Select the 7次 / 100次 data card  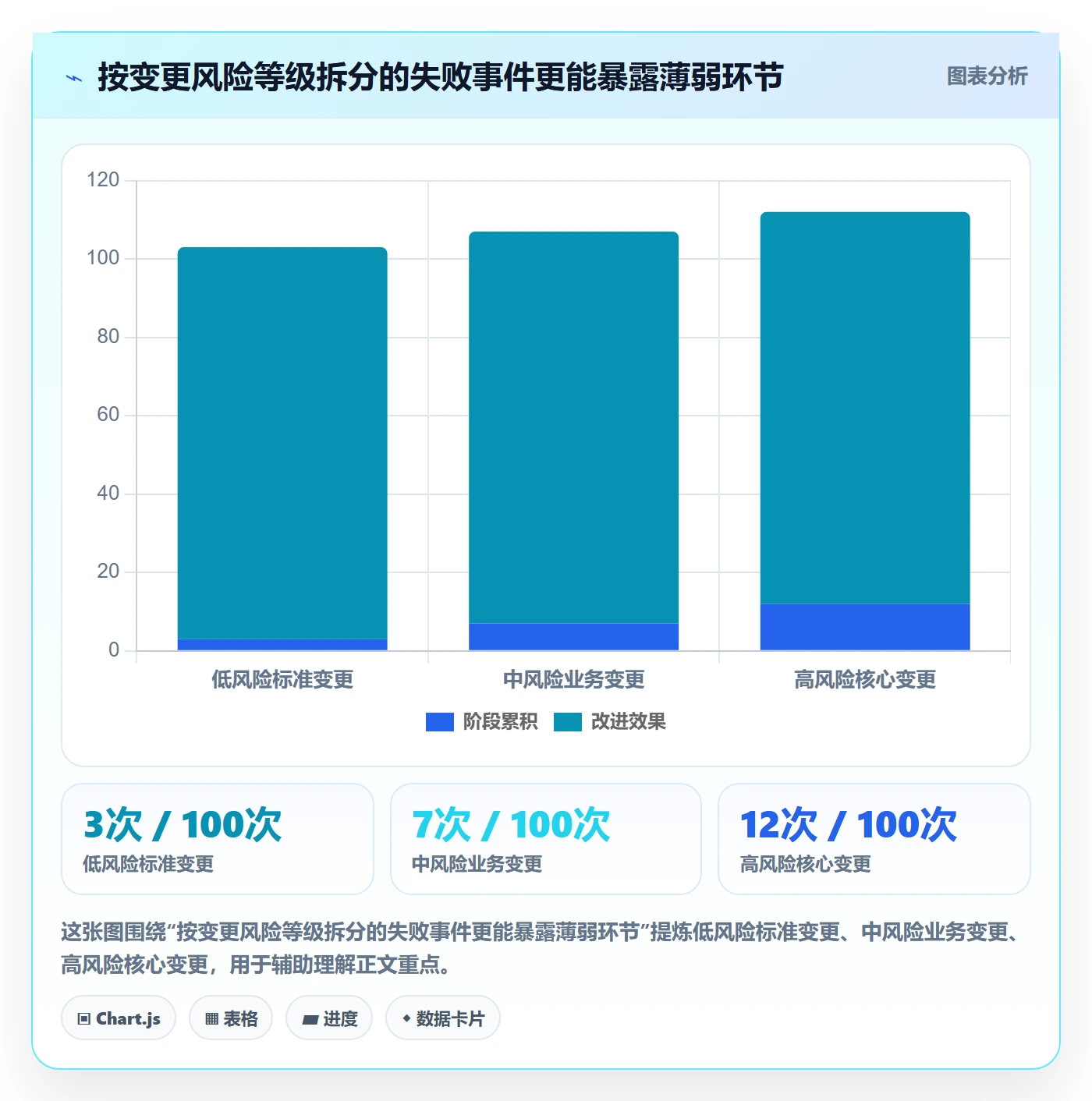point(546,839)
